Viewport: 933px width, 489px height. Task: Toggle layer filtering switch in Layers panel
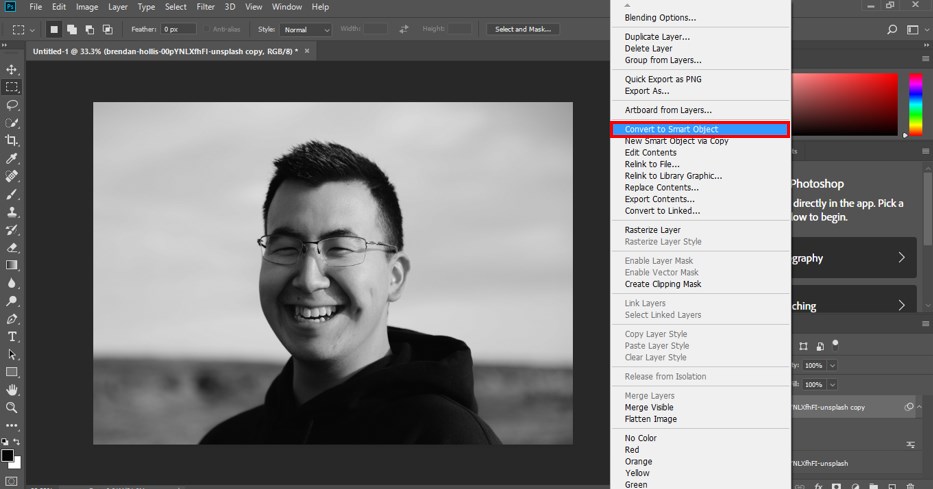pos(835,344)
